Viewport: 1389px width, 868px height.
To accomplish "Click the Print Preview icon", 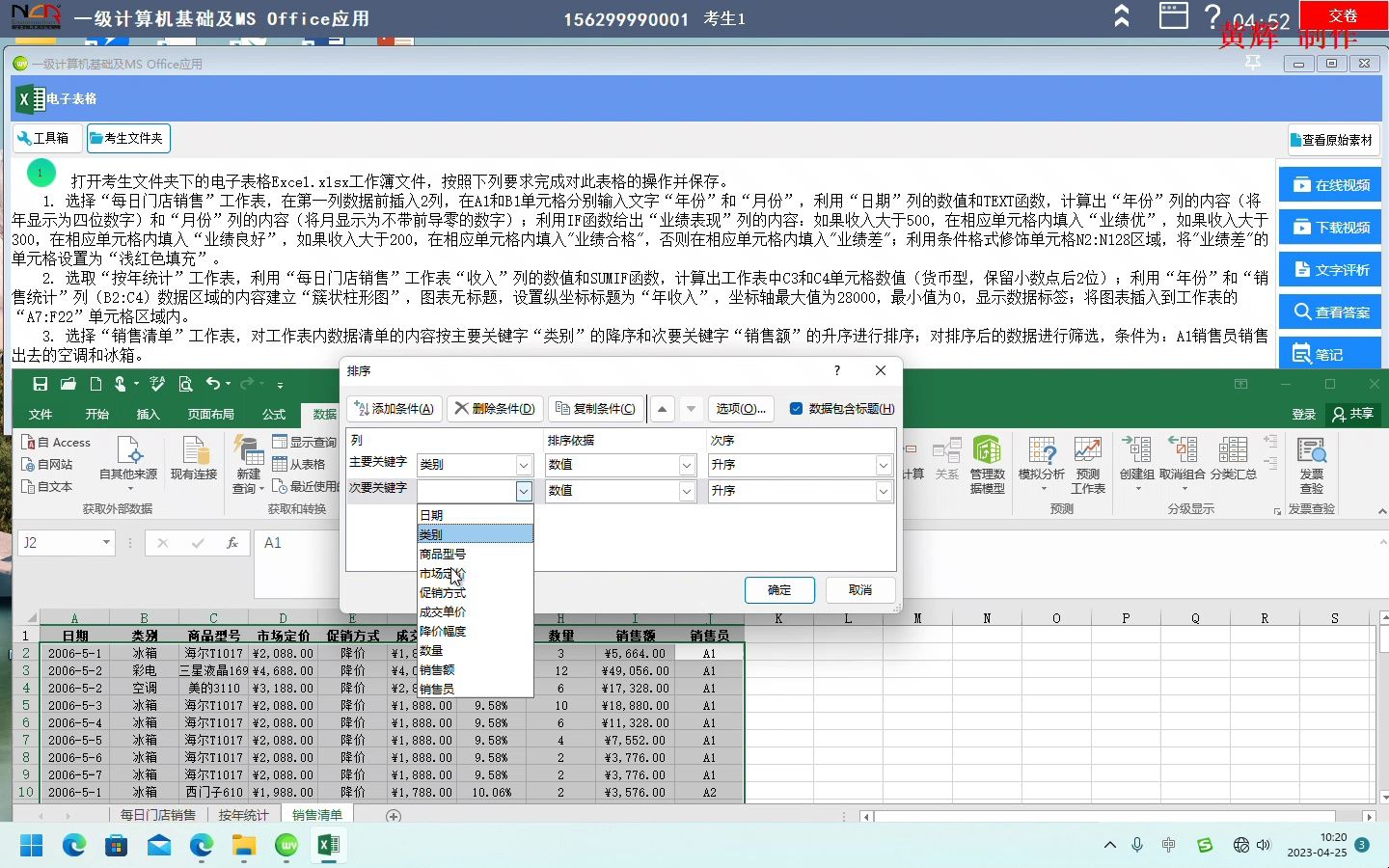I will (185, 384).
